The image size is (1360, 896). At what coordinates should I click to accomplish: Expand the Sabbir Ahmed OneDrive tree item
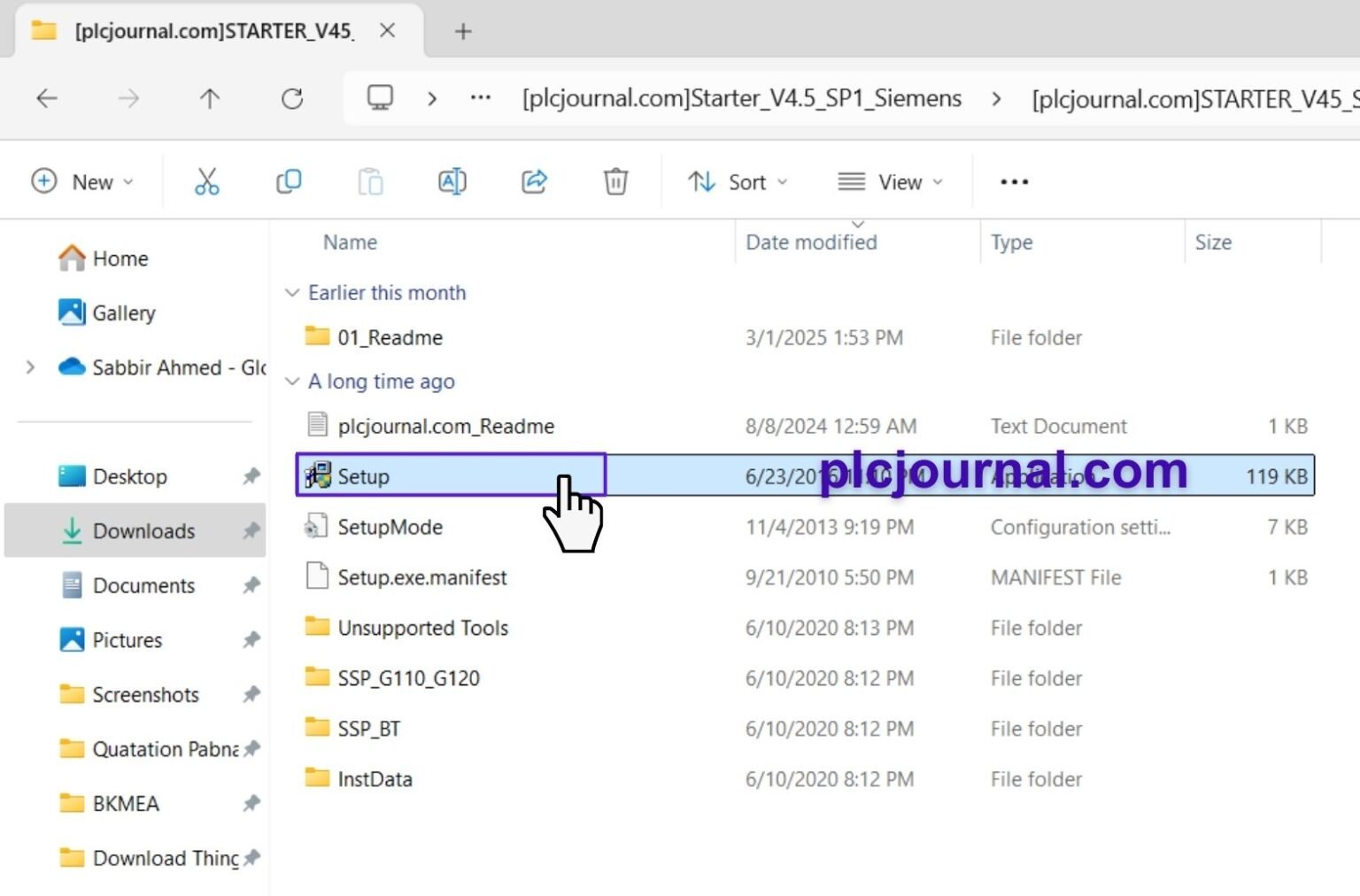coord(29,367)
